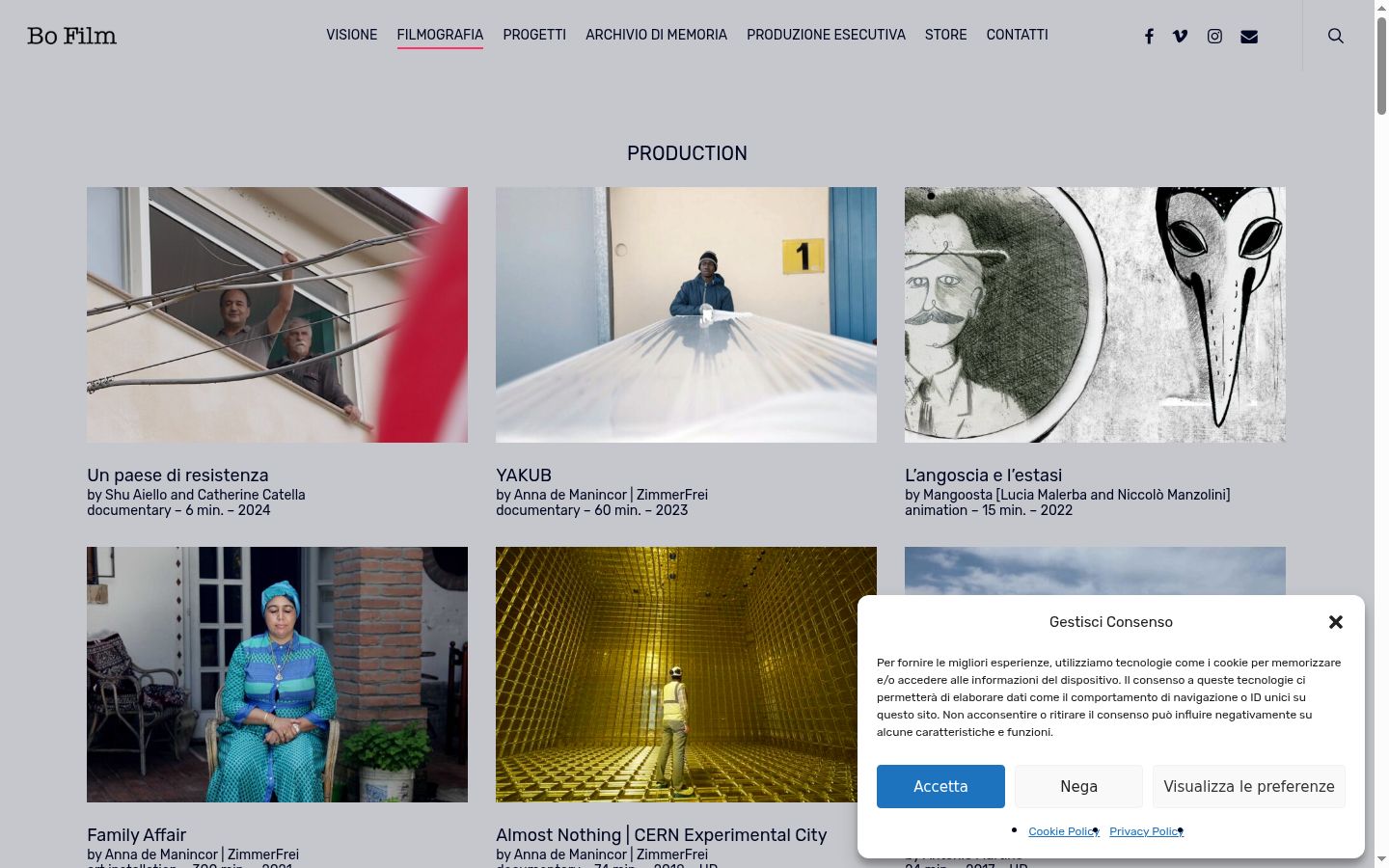Click the text 'by Shu Aiello and Catherine Catella'

(x=196, y=495)
